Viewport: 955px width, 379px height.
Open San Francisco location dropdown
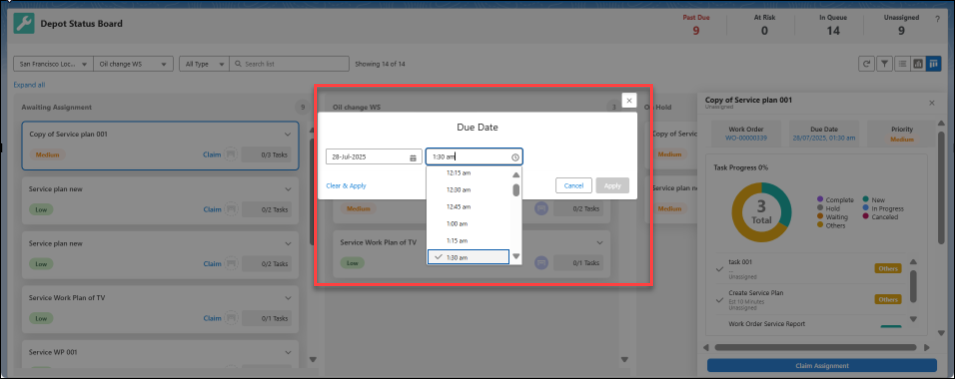coord(53,63)
